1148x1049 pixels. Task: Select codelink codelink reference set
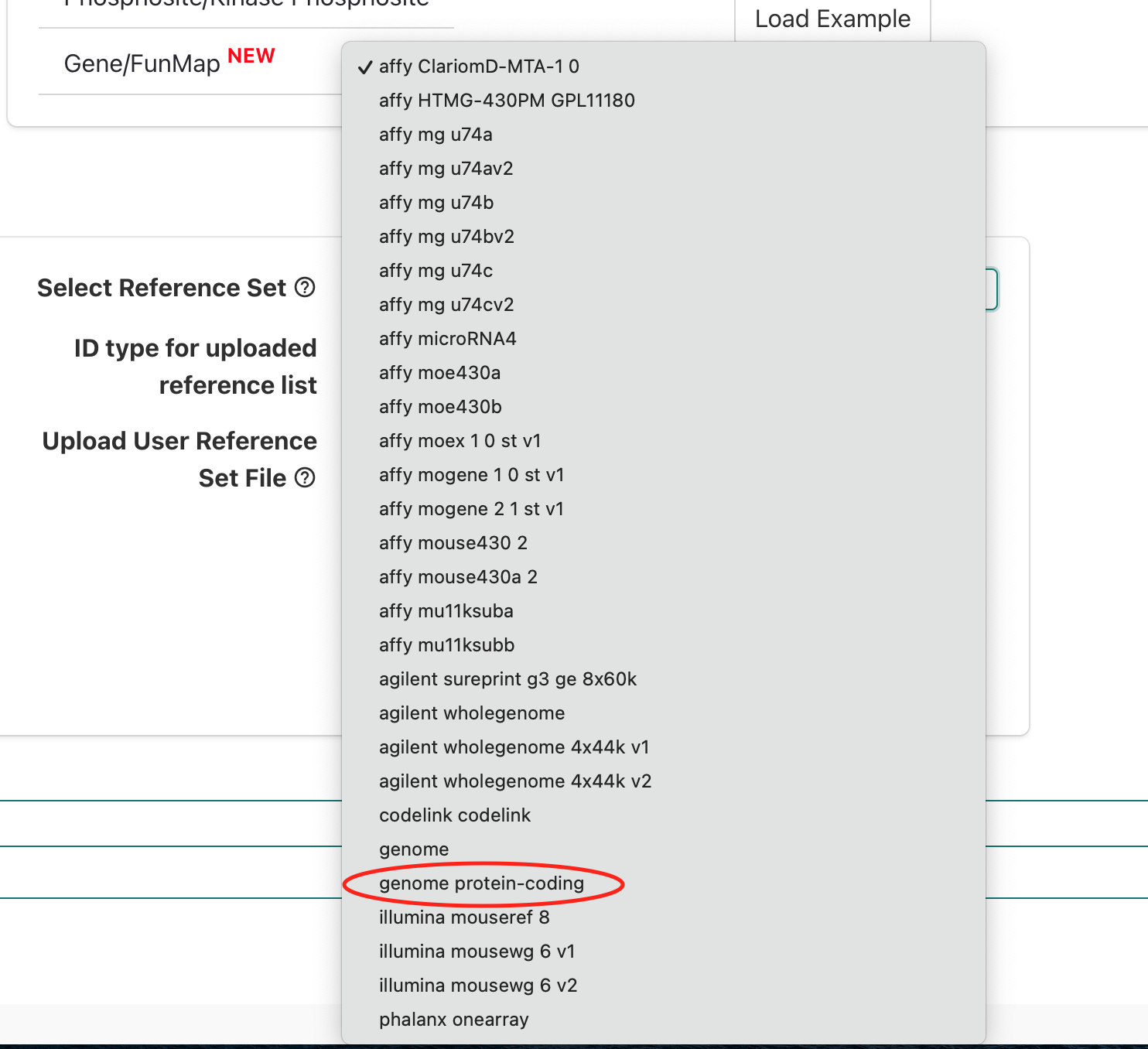point(454,815)
